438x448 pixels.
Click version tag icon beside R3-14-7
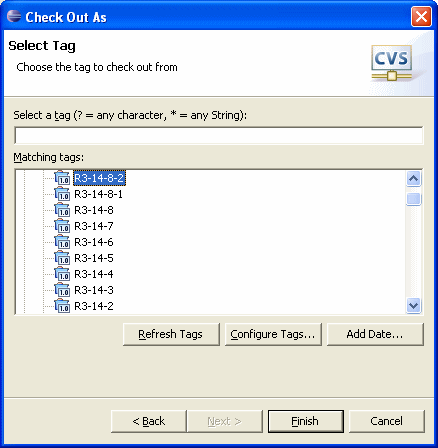(62, 226)
